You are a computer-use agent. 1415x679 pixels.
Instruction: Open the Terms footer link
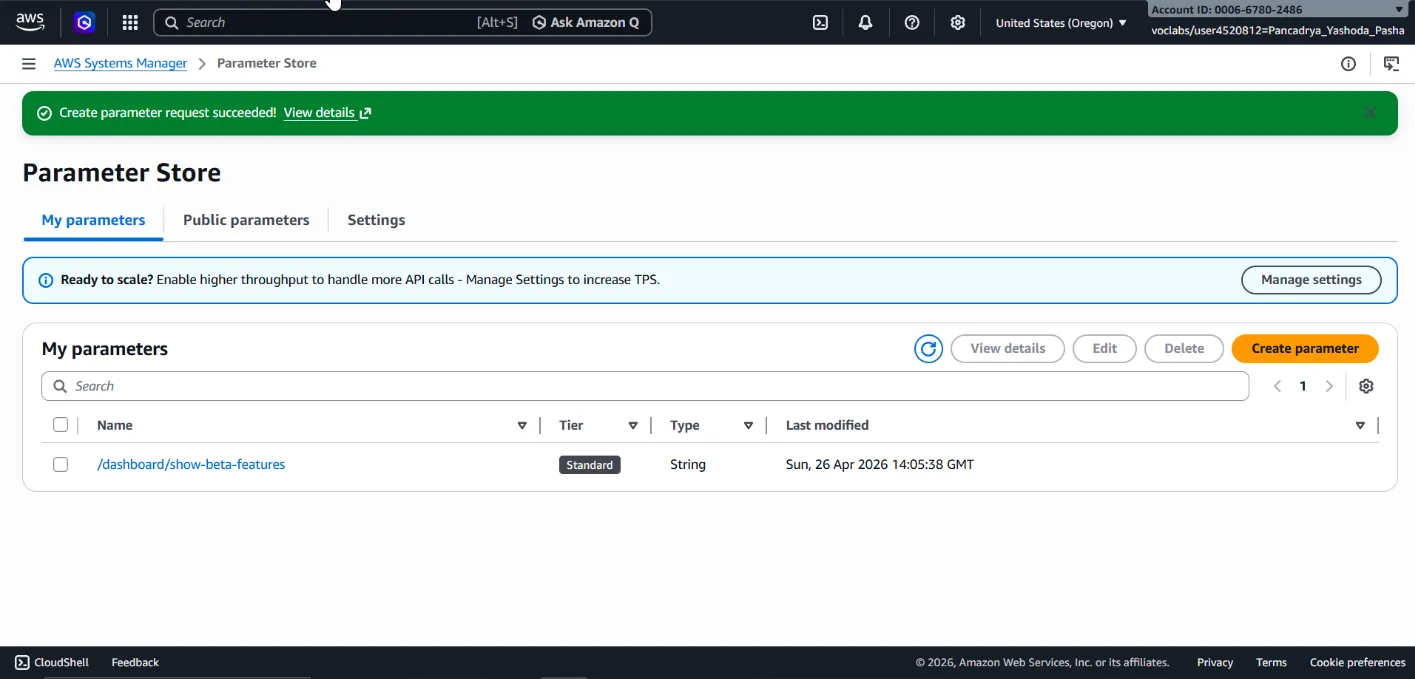coord(1271,662)
